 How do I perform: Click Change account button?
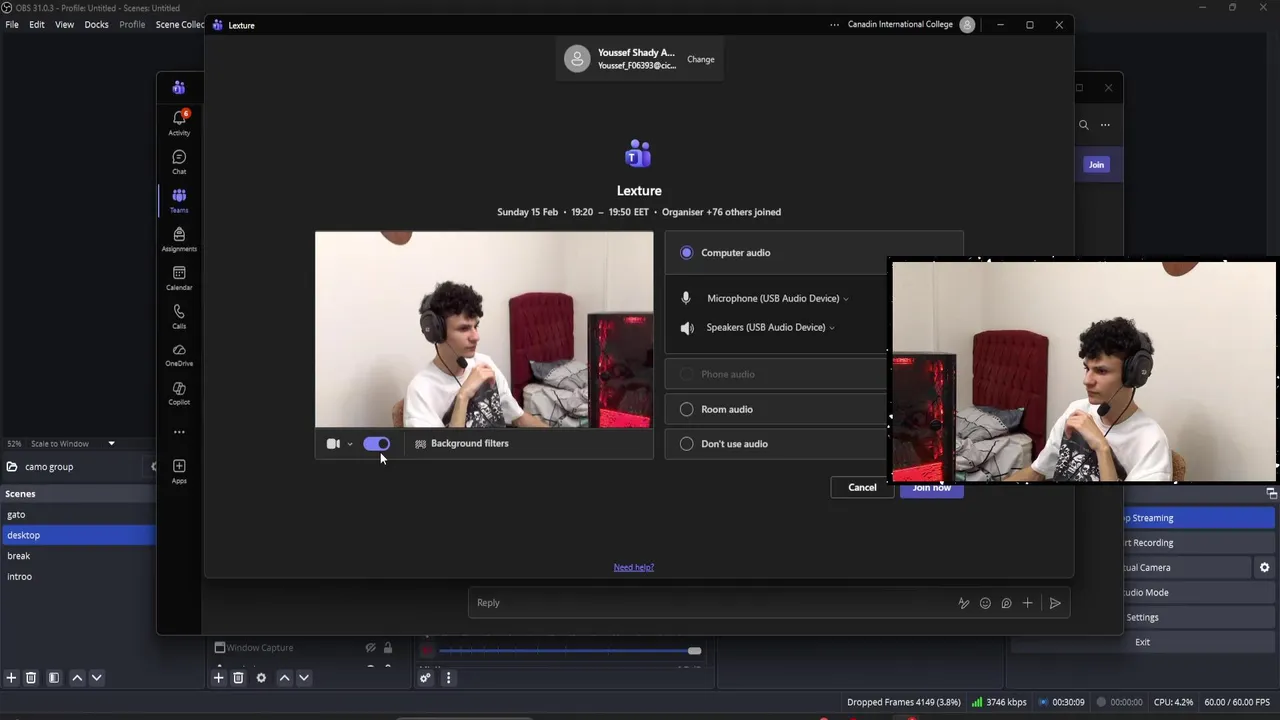[701, 59]
